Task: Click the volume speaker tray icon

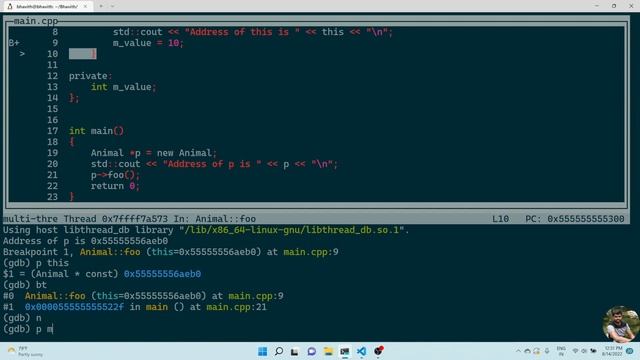Action: point(584,351)
